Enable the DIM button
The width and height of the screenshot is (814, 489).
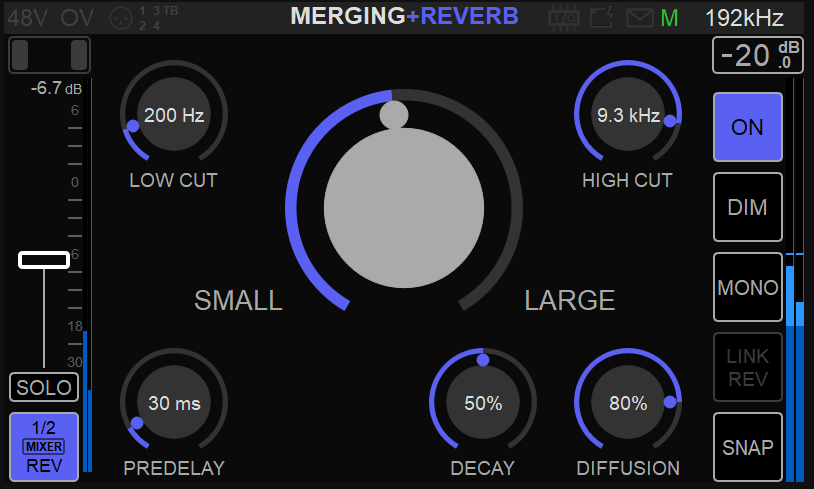748,207
